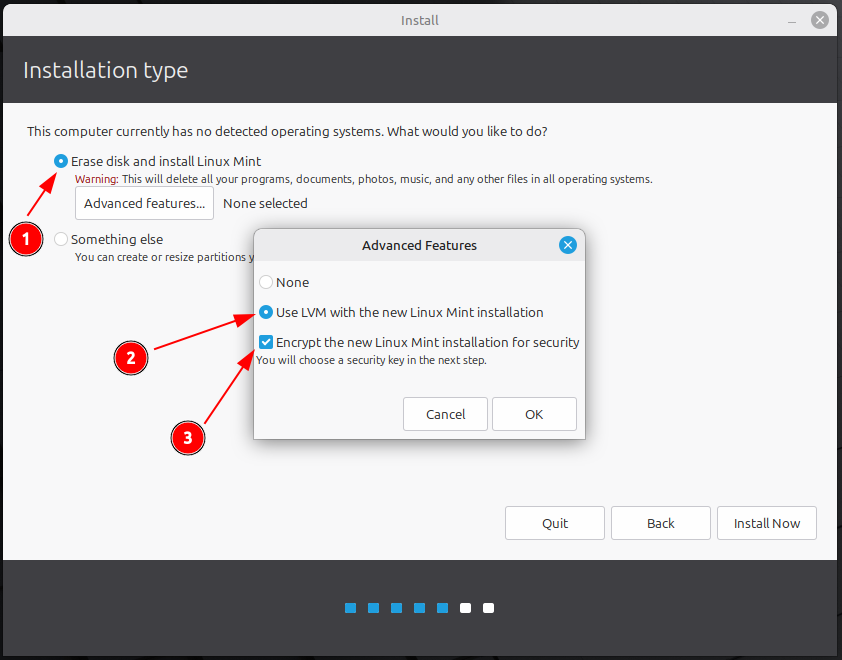Click red annotation marker number 1
Screen dimensions: 842x660
[26, 240]
